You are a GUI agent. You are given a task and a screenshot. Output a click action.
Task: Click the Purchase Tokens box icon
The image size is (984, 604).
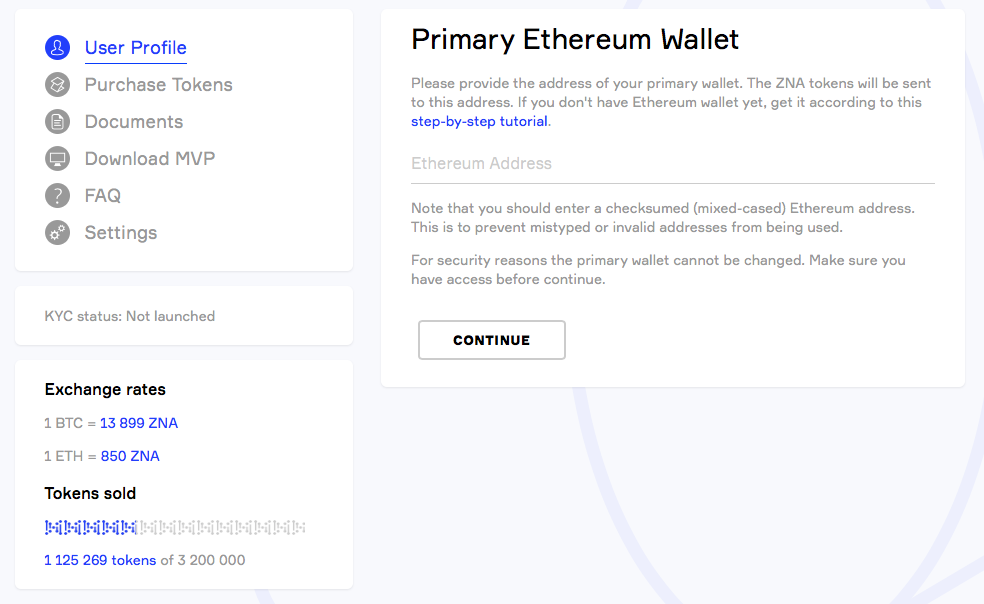[57, 85]
